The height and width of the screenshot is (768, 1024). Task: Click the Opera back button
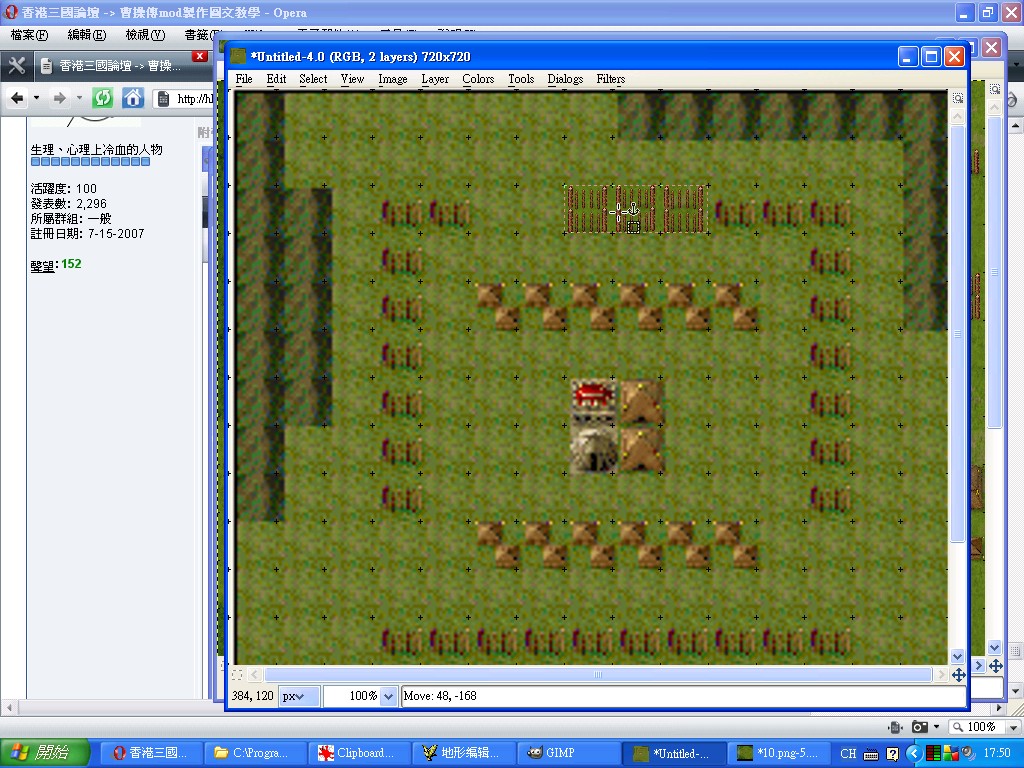pyautogui.click(x=18, y=99)
